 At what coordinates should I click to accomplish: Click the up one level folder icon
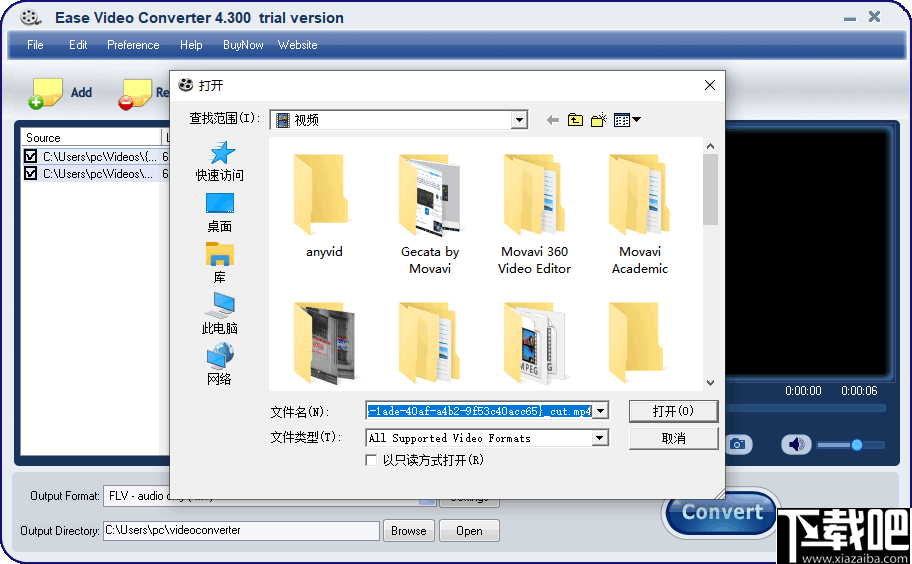click(x=575, y=120)
